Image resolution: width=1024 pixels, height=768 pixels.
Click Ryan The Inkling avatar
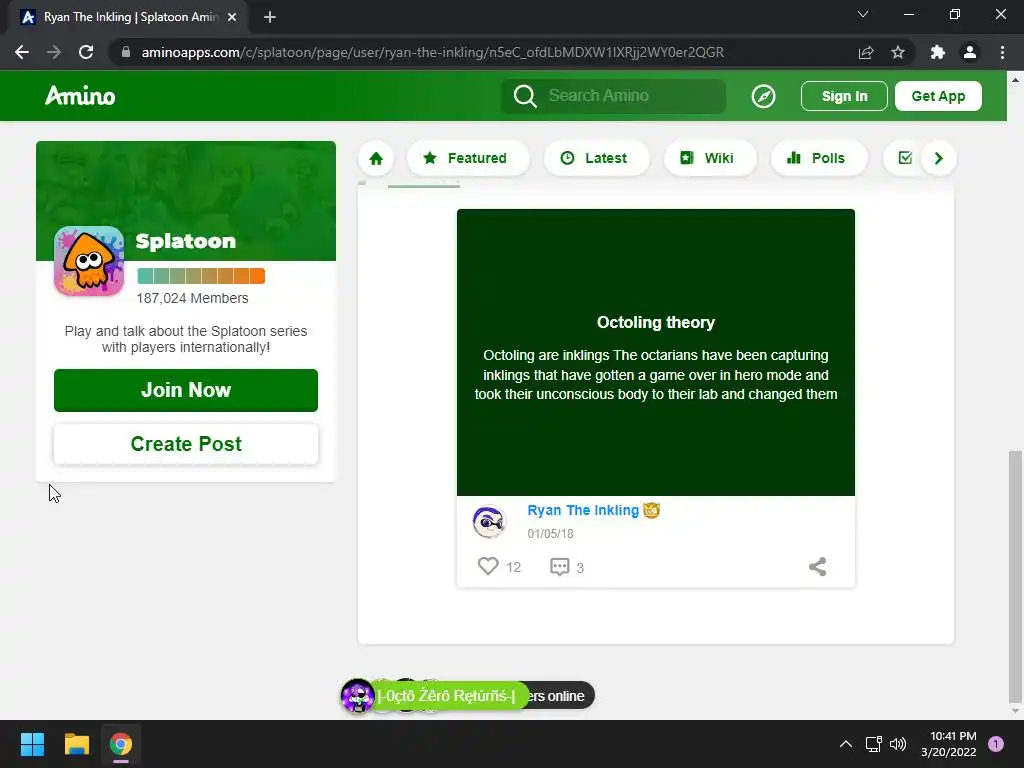[x=489, y=522]
